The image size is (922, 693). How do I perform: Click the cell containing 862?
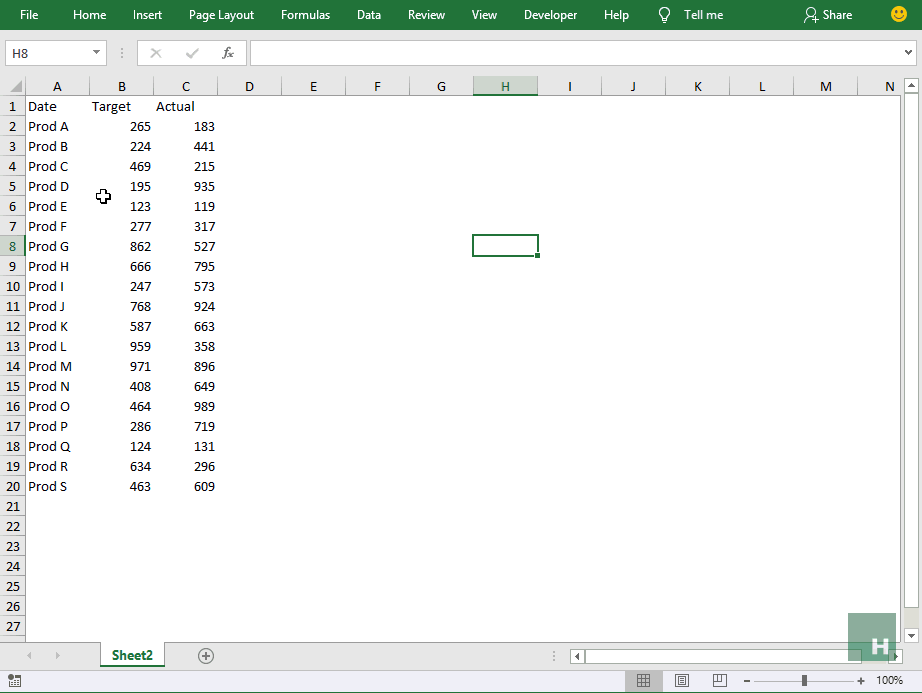tap(122, 246)
